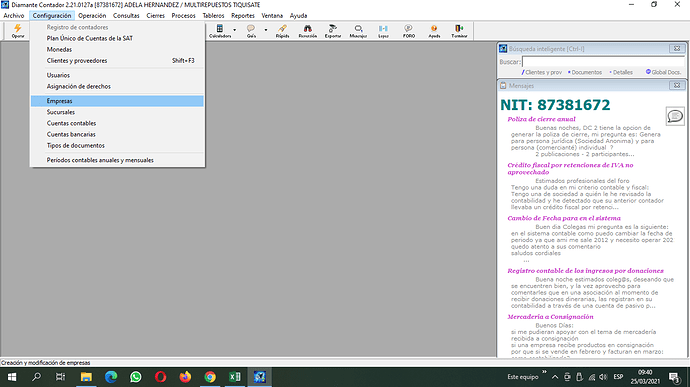Open Cambio de Fecha para en el sistema post

[564, 218]
